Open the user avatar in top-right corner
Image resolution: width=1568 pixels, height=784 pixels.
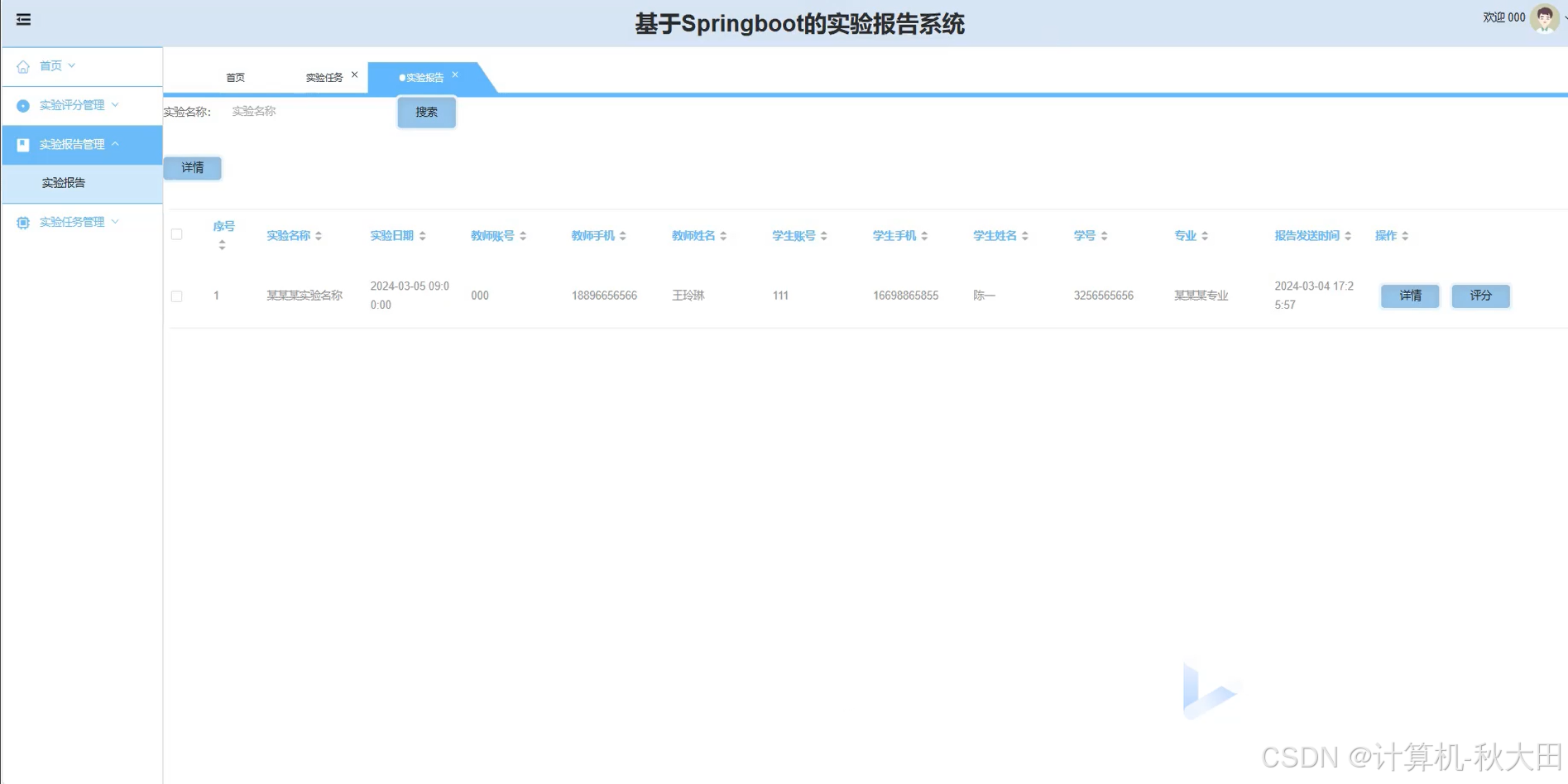(x=1546, y=17)
